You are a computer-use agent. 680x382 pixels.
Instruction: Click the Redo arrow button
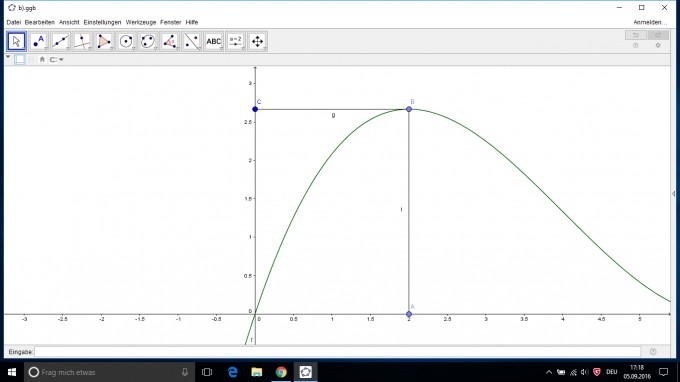(658, 35)
